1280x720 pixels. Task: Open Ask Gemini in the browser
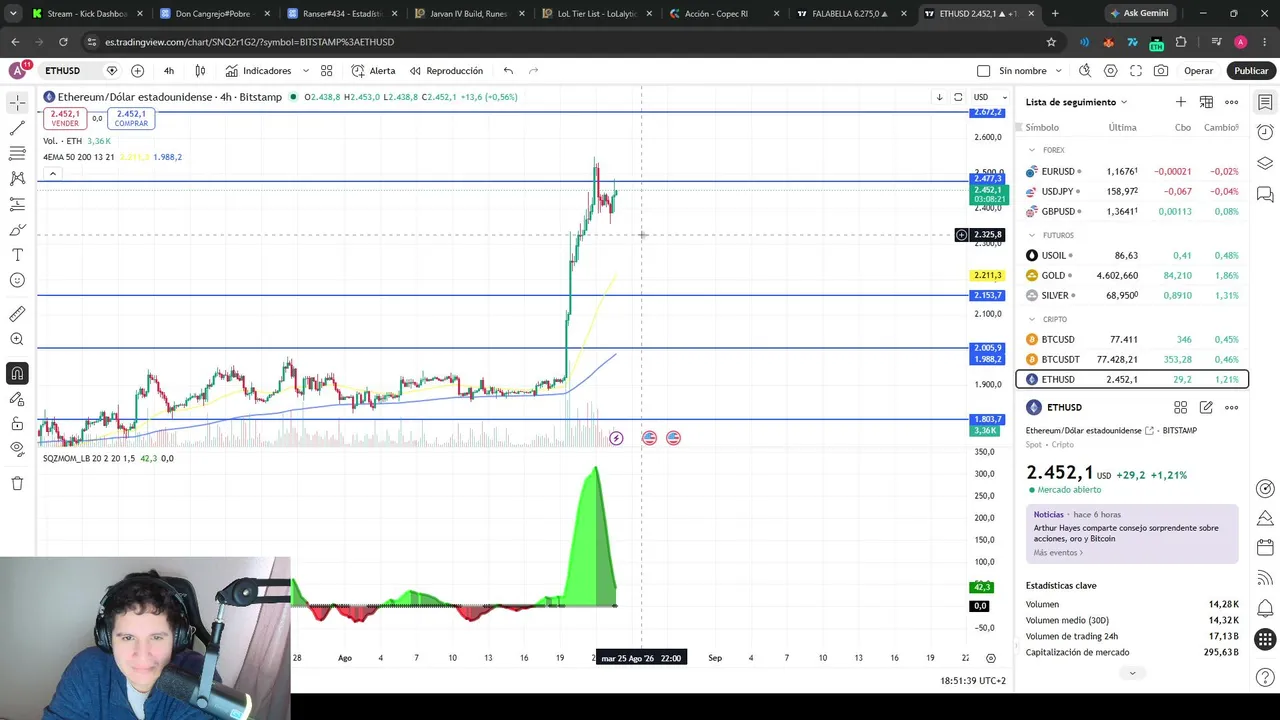[1138, 14]
